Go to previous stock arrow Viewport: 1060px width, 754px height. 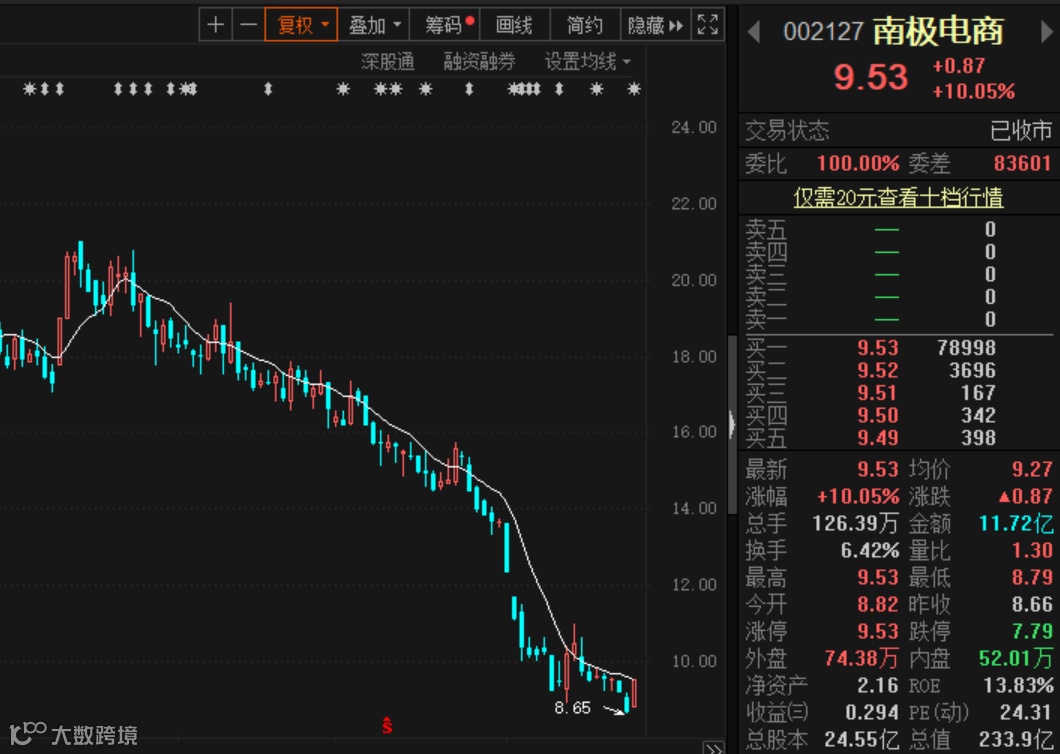point(754,32)
